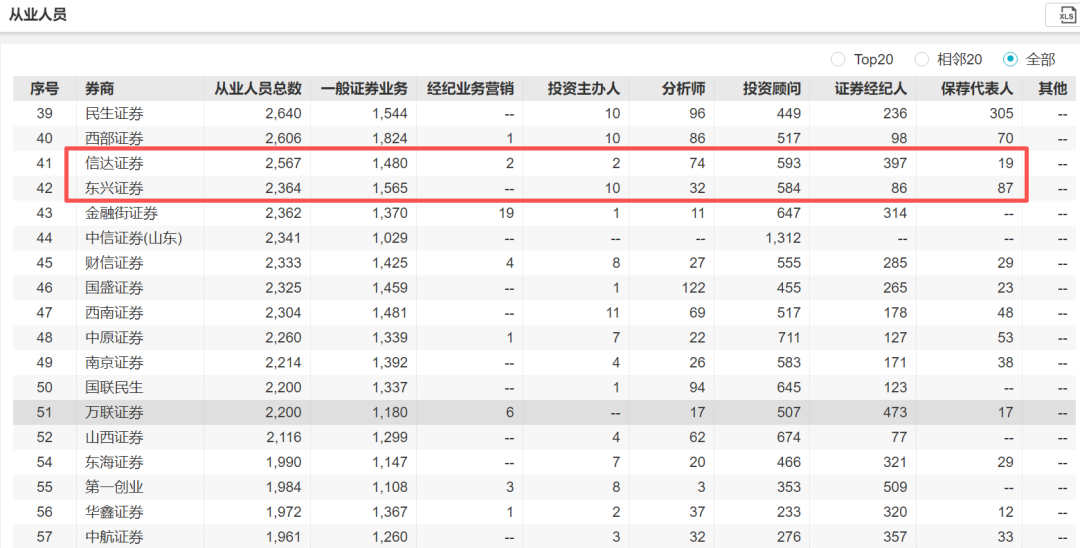
Task: Select the 金融街证券 row name
Action: click(121, 213)
